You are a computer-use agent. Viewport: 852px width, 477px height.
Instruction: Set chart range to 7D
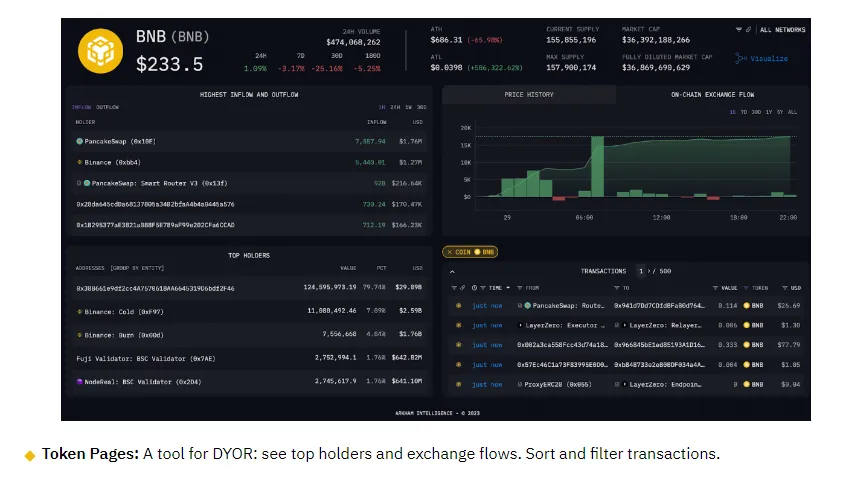(x=744, y=112)
